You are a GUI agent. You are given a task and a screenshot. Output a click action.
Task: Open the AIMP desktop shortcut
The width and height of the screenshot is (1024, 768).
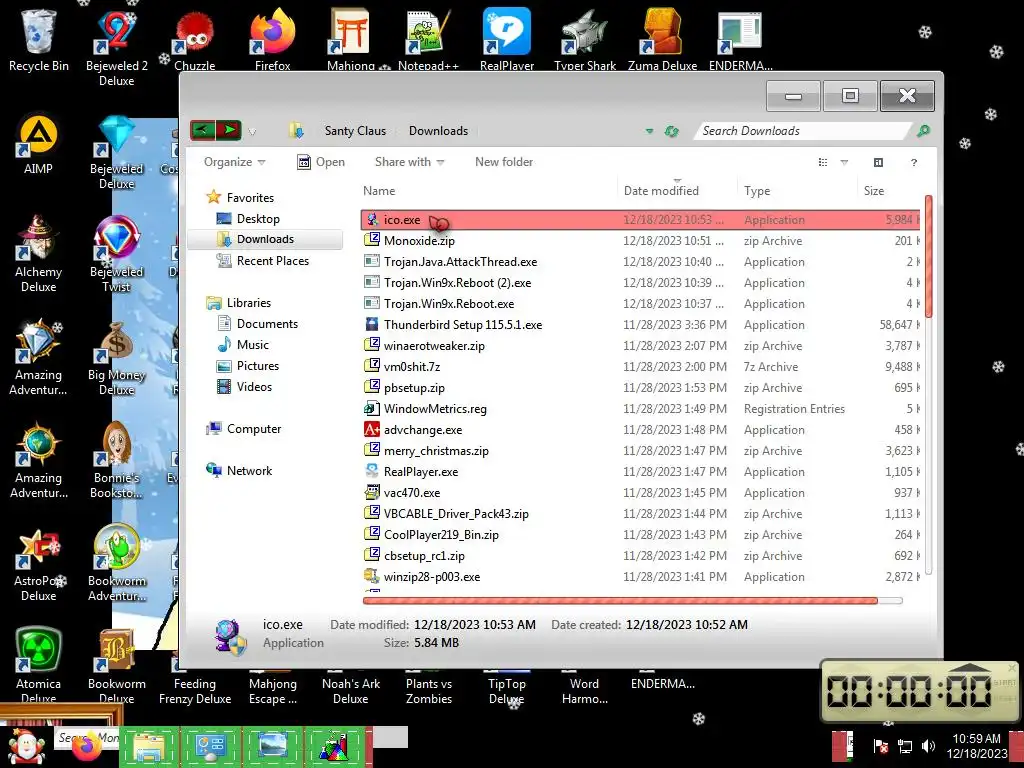click(39, 144)
